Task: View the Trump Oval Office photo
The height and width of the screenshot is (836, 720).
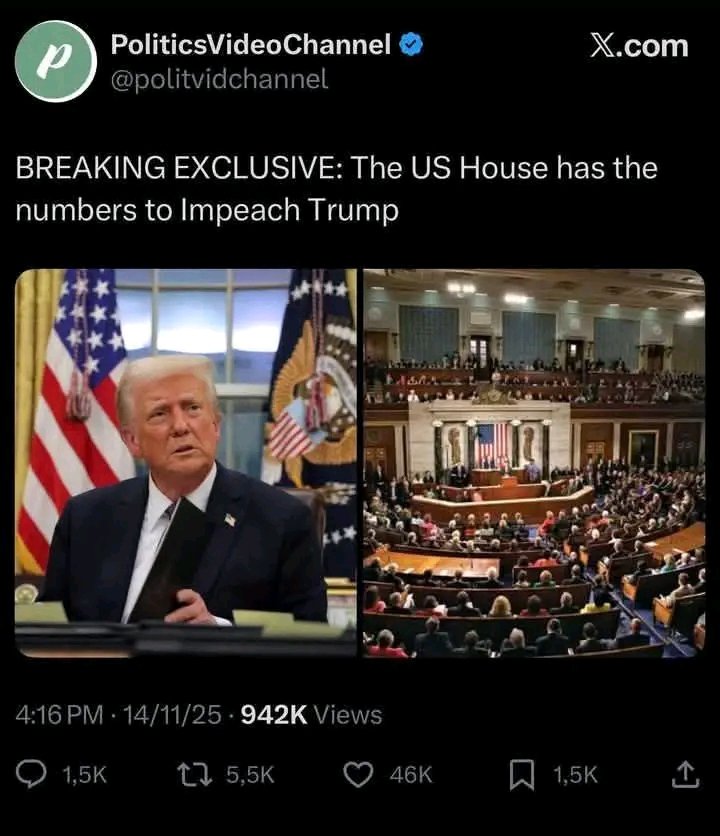Action: point(186,463)
